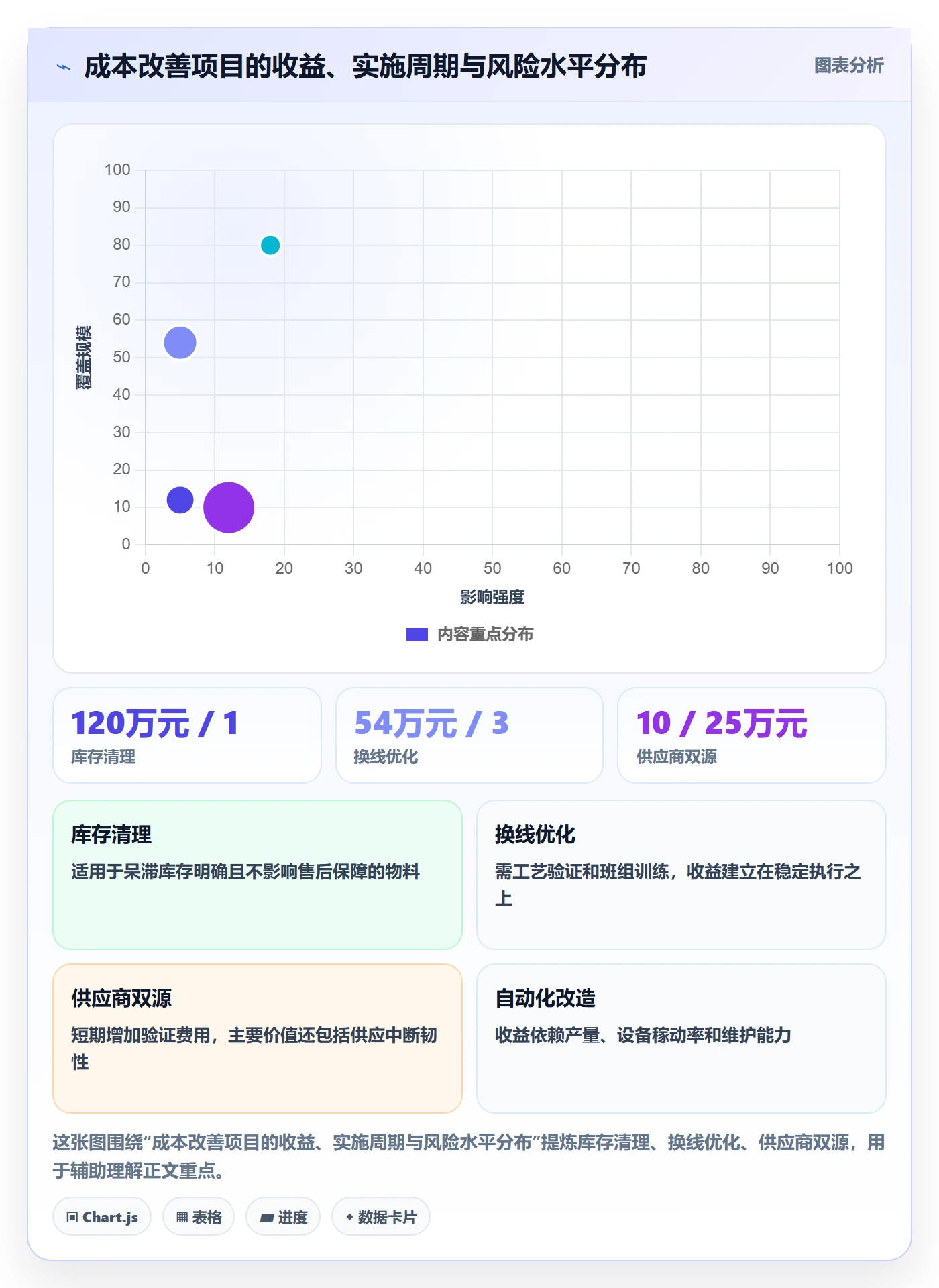The image size is (939, 1288).
Task: Click the 影响强度 x-axis title
Action: [492, 597]
